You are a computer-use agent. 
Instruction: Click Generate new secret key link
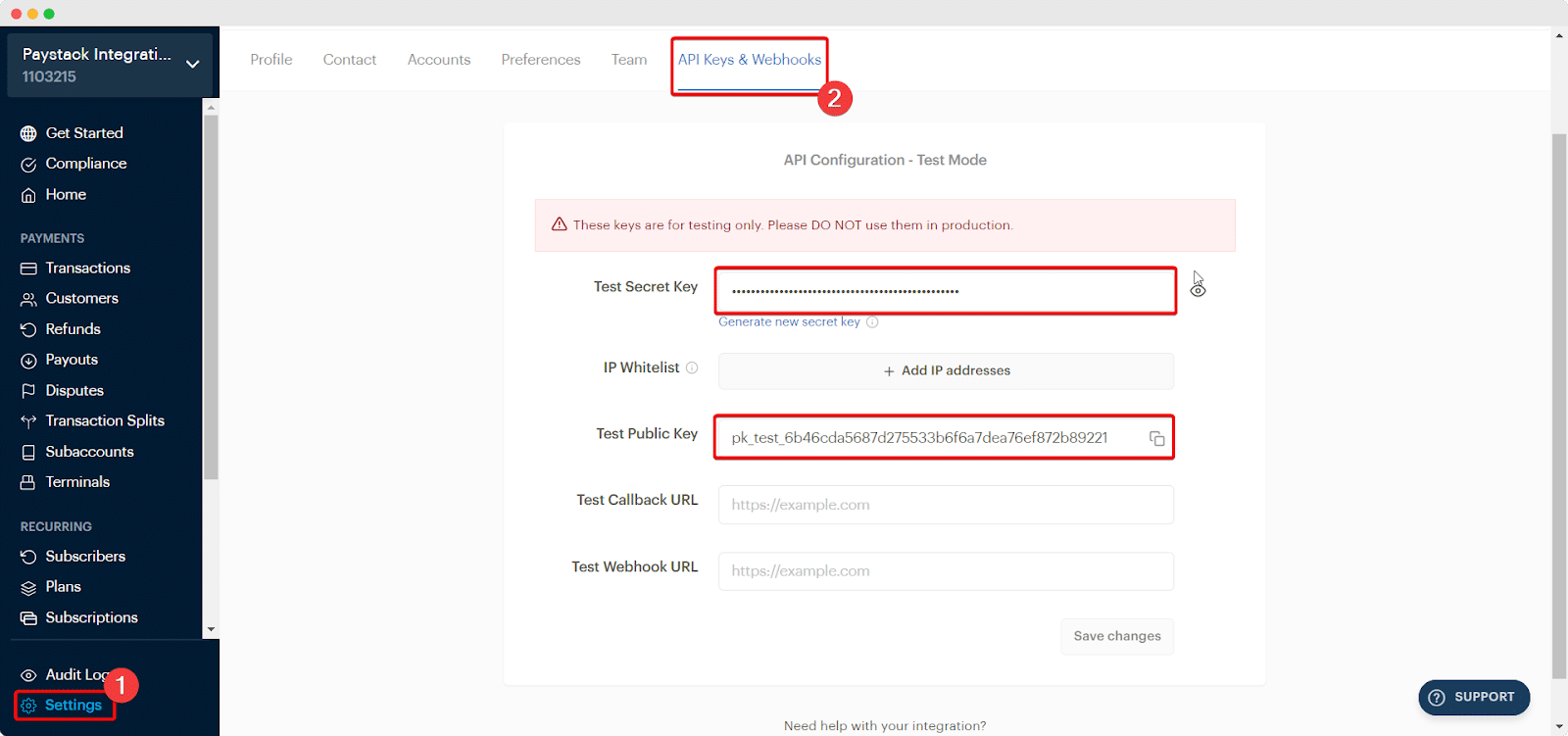click(789, 321)
